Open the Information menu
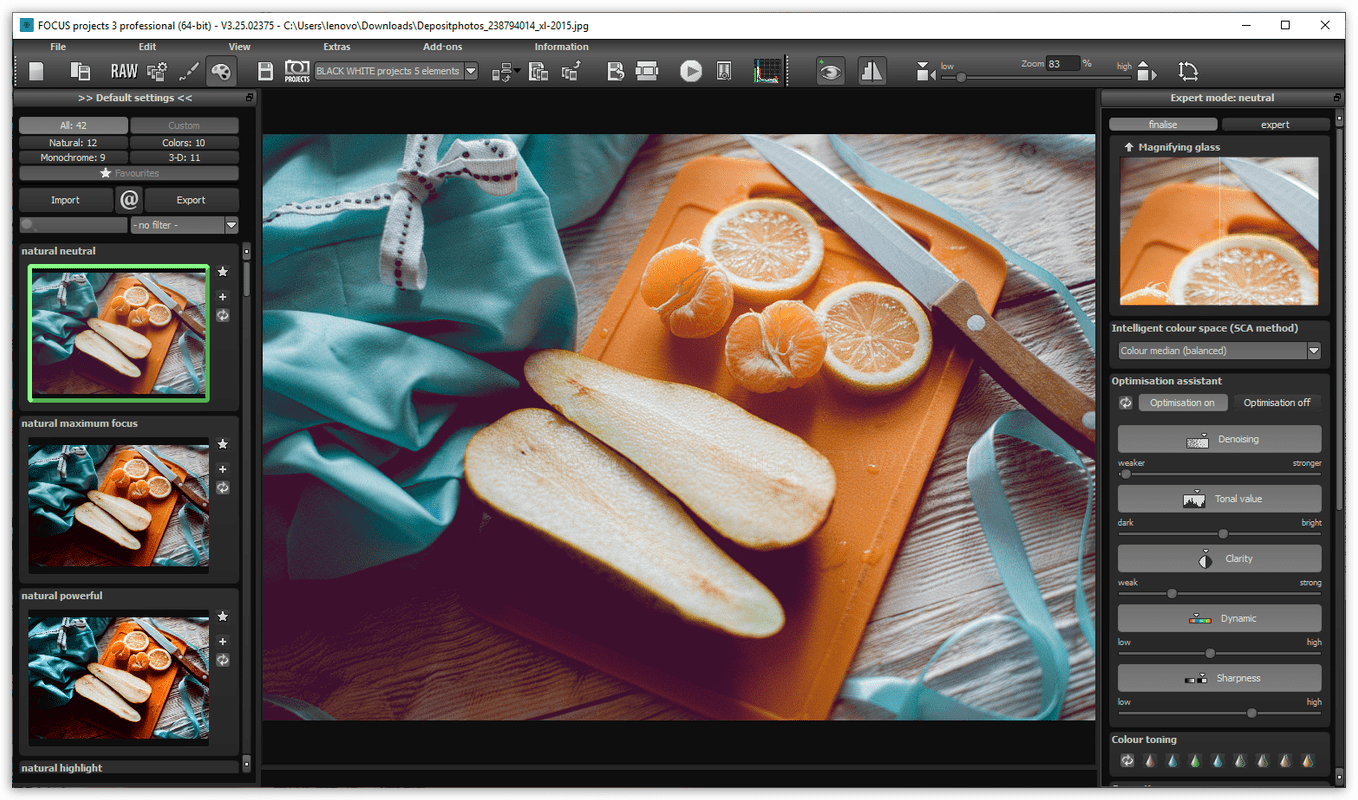The image size is (1358, 800). click(x=562, y=47)
